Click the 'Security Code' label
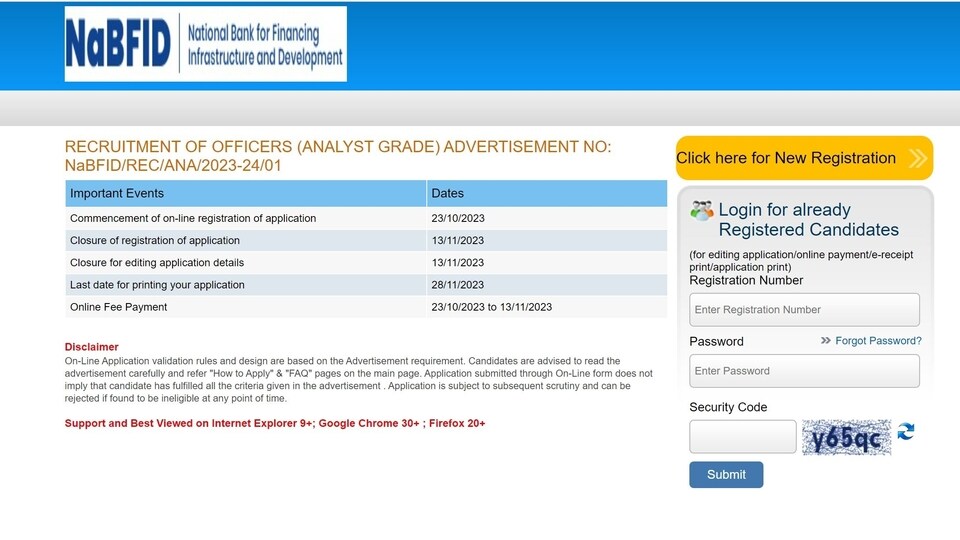 pyautogui.click(x=728, y=407)
